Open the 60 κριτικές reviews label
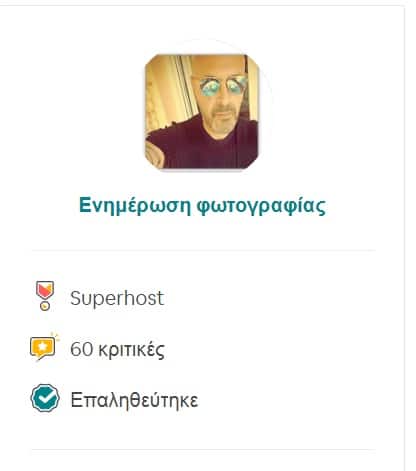Image resolution: width=416 pixels, height=471 pixels. click(117, 349)
